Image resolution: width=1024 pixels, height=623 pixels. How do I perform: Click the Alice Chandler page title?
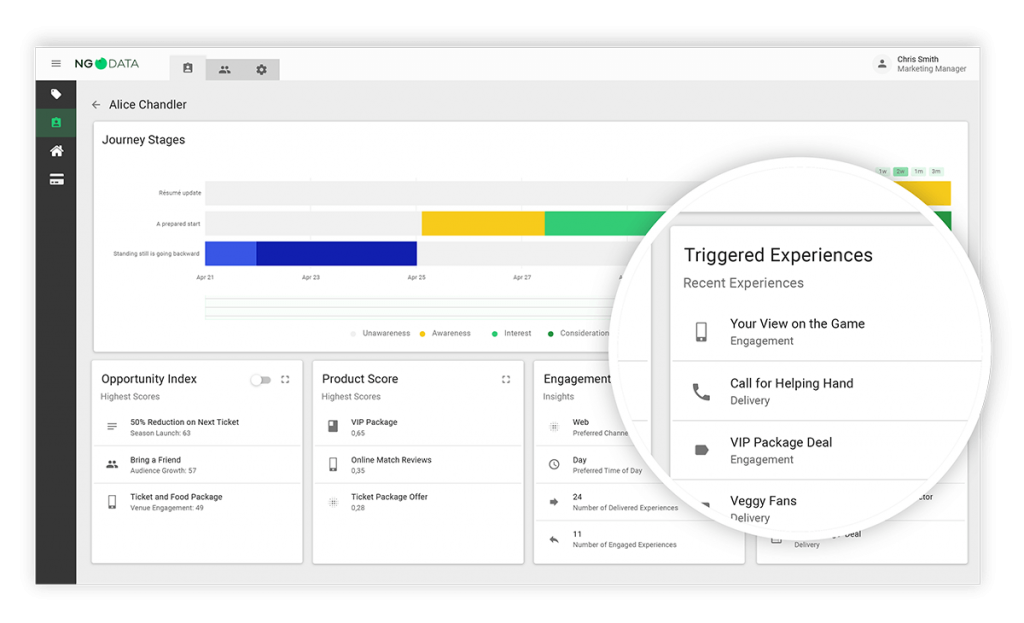point(148,104)
